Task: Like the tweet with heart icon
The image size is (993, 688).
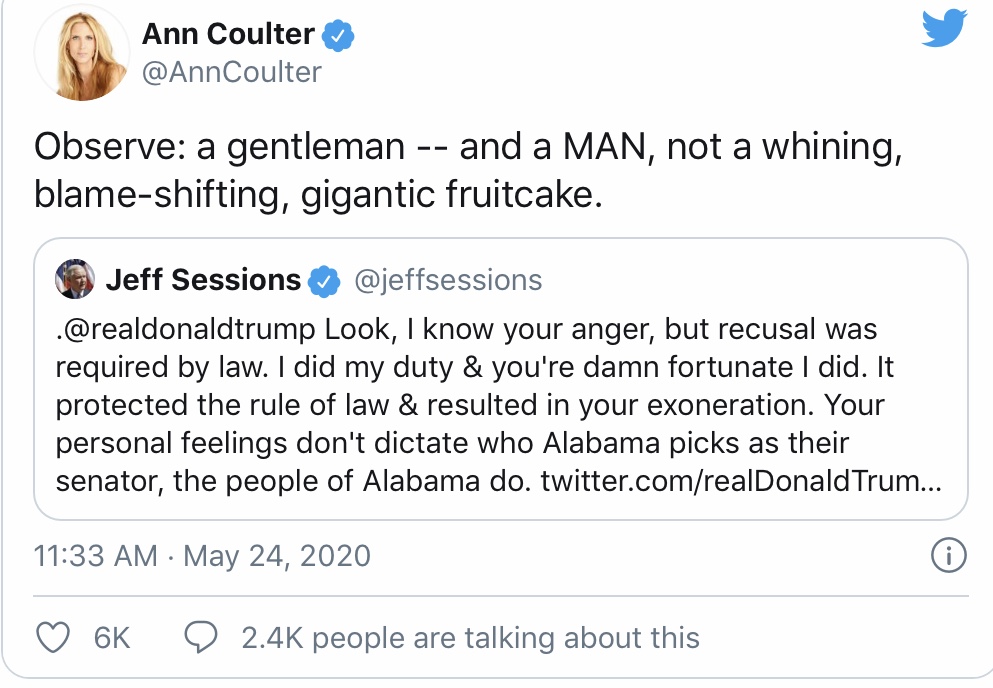Action: point(53,637)
